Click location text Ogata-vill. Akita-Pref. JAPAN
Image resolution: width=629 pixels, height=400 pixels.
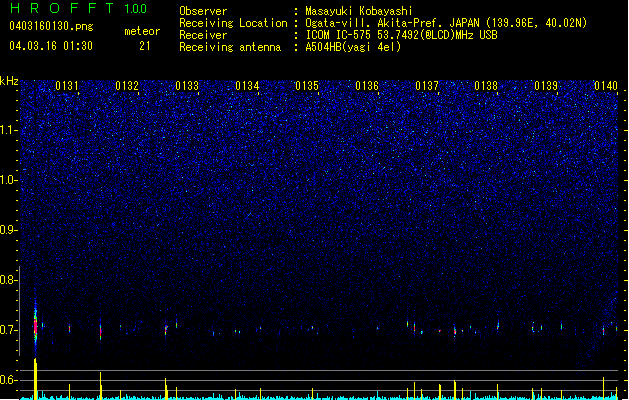click(x=390, y=23)
